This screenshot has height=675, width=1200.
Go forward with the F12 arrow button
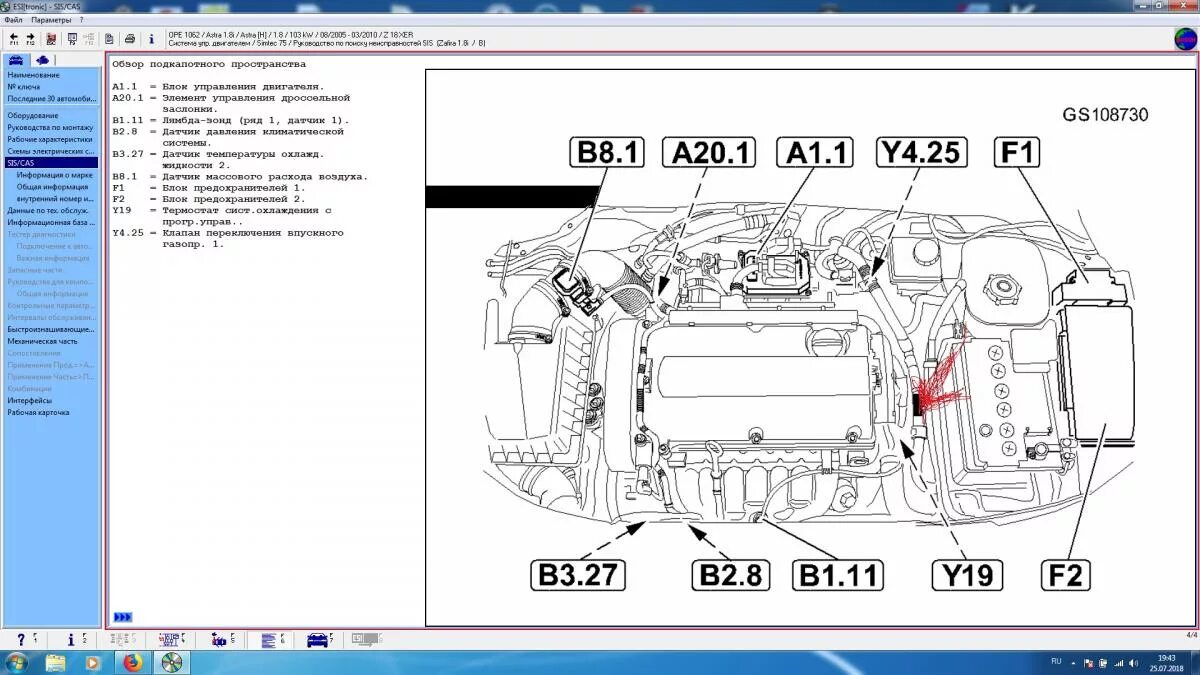[30, 39]
